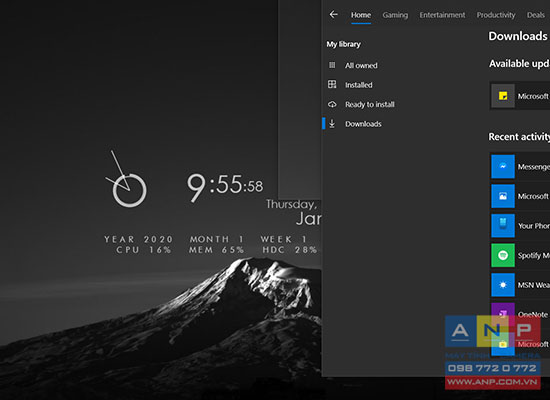Open the Productivity tab
This screenshot has width=550, height=400.
(496, 15)
